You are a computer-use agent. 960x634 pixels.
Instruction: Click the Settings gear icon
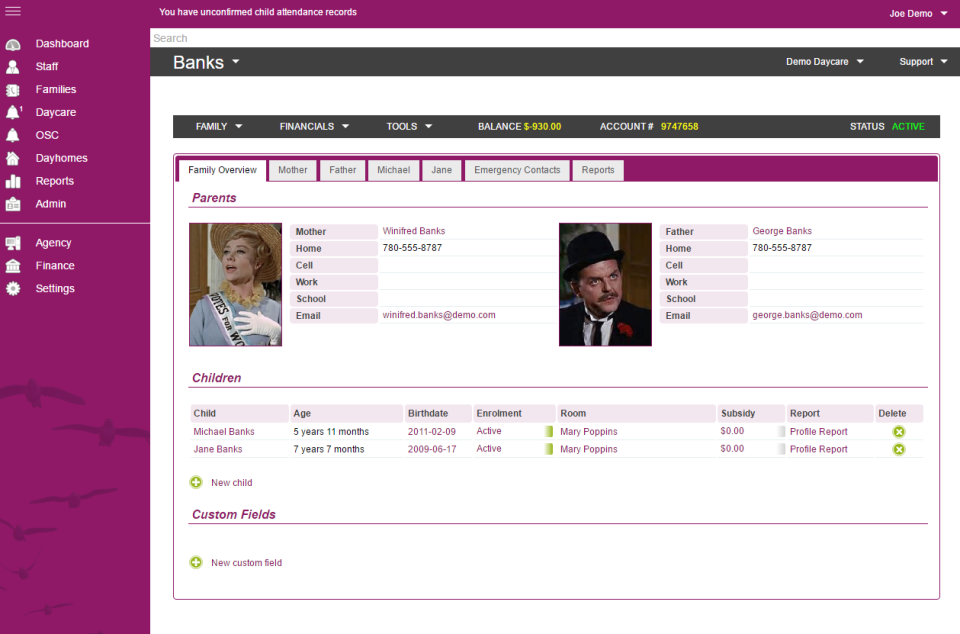pos(13,289)
